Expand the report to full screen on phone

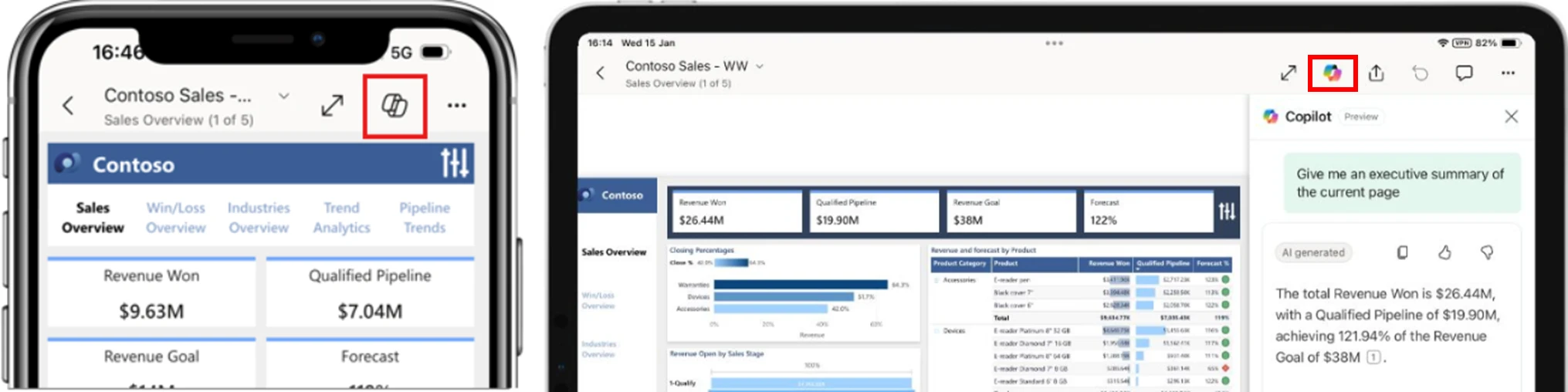(x=332, y=106)
